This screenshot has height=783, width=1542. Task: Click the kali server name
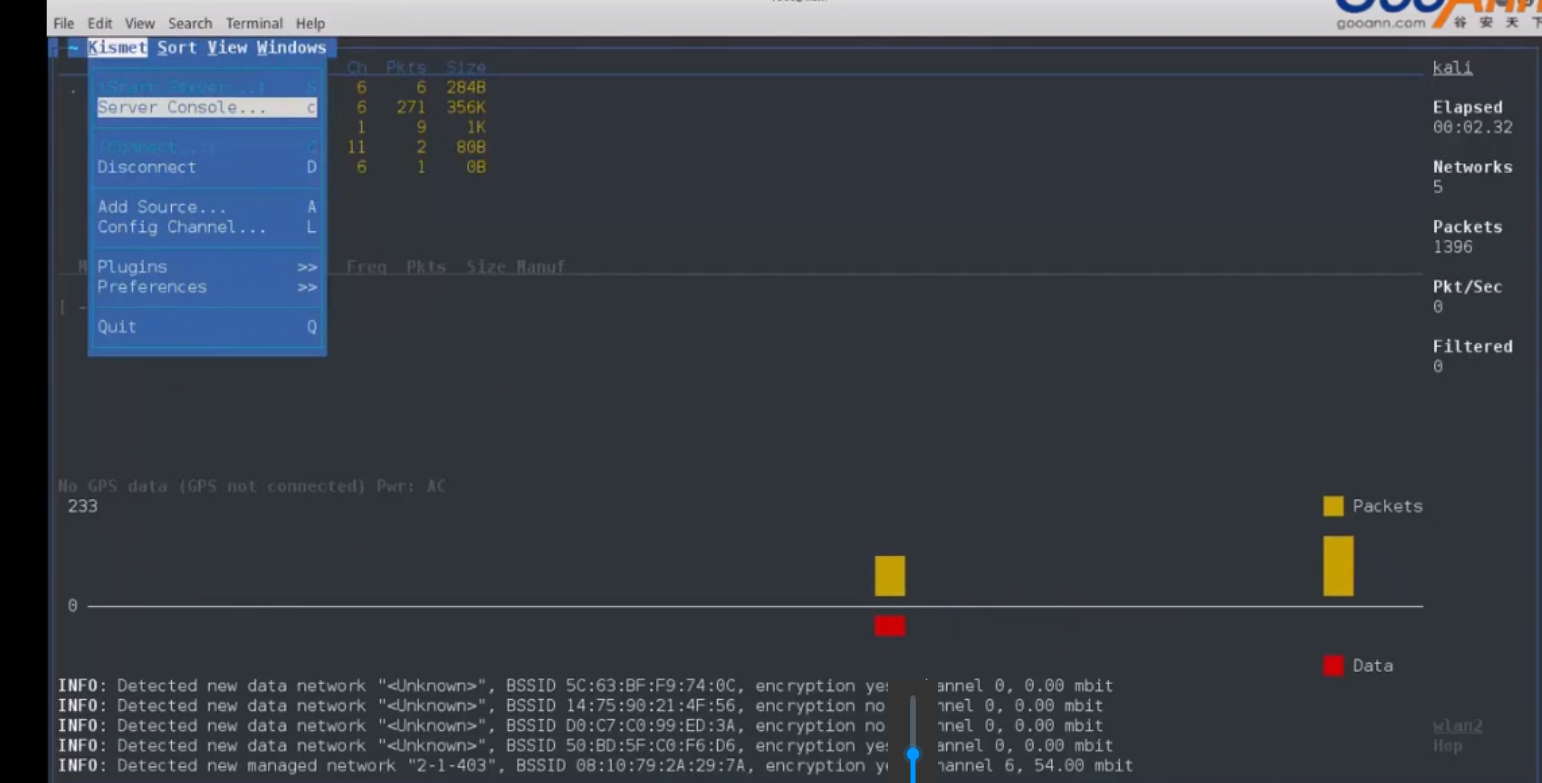click(1452, 68)
